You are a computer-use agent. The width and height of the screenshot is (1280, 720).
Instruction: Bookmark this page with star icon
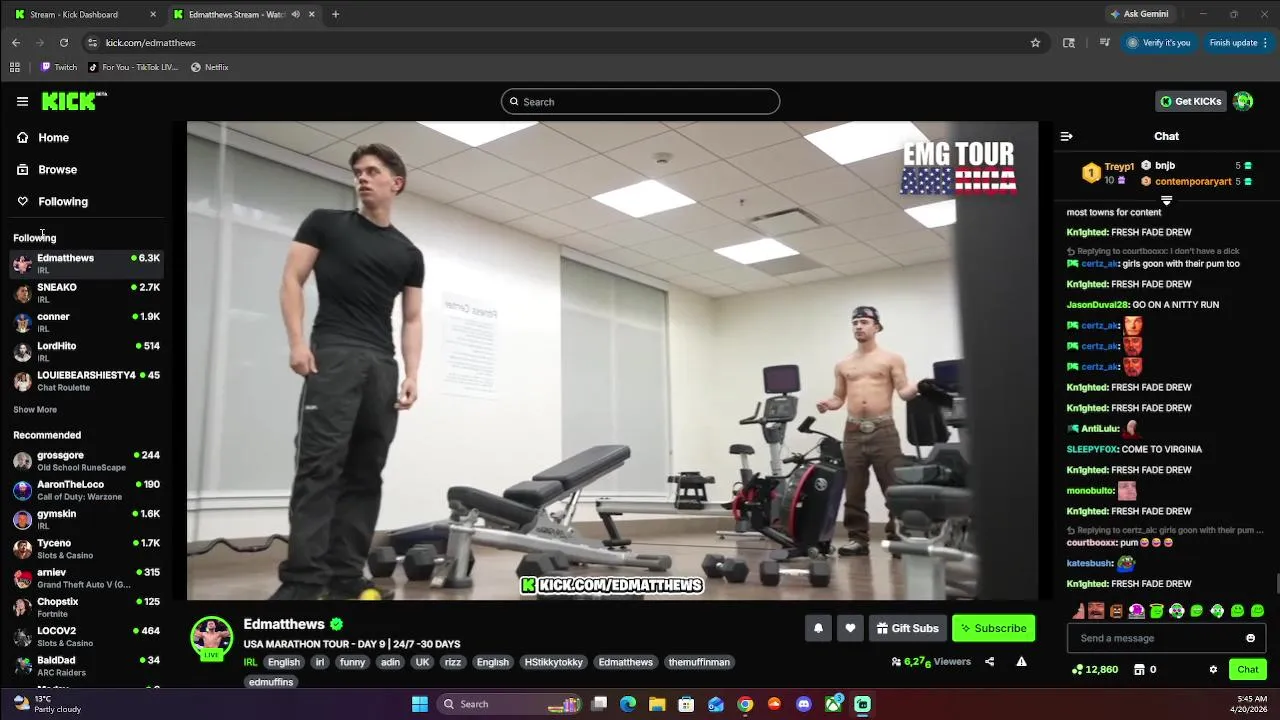tap(1035, 43)
